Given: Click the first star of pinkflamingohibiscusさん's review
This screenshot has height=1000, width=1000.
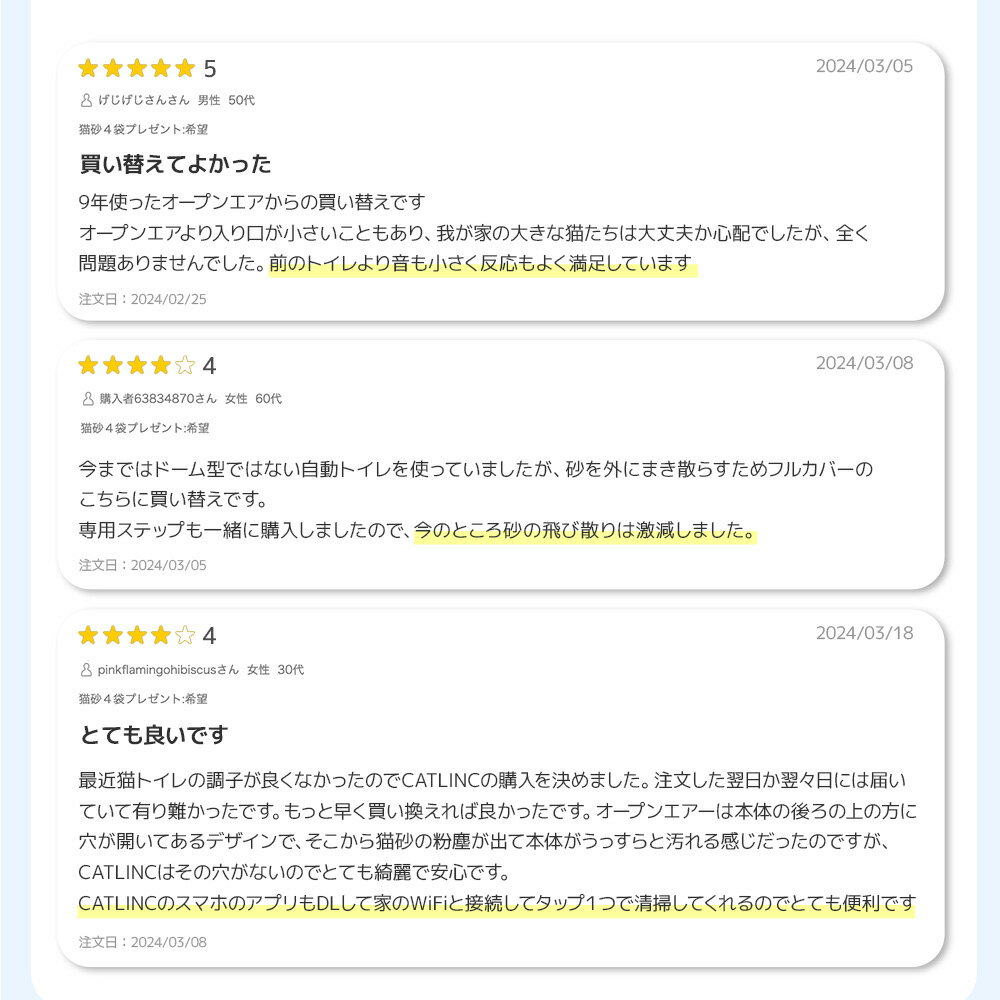Looking at the screenshot, I should [x=88, y=636].
